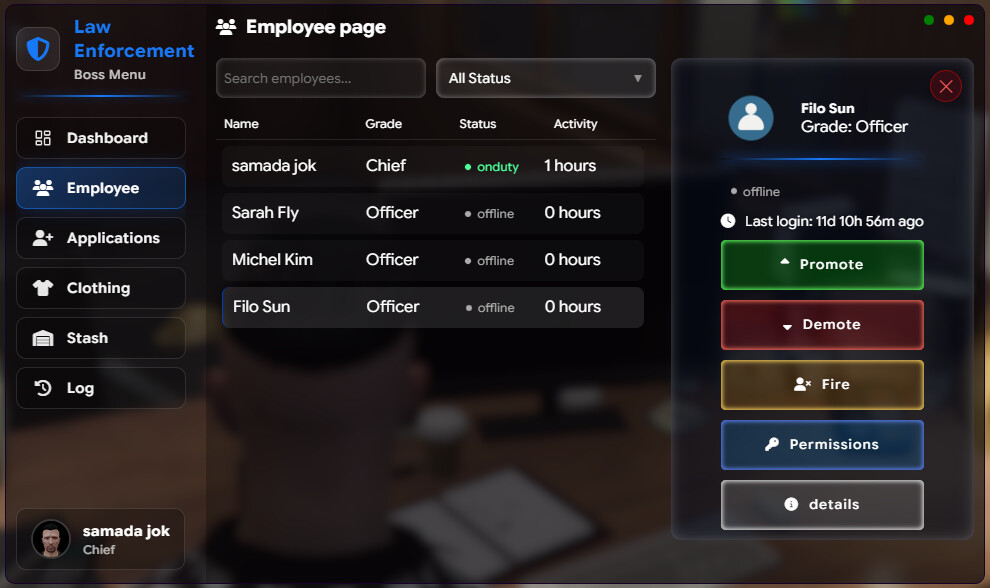Select the Filo Sun employee row
The height and width of the screenshot is (588, 990).
[x=432, y=307]
